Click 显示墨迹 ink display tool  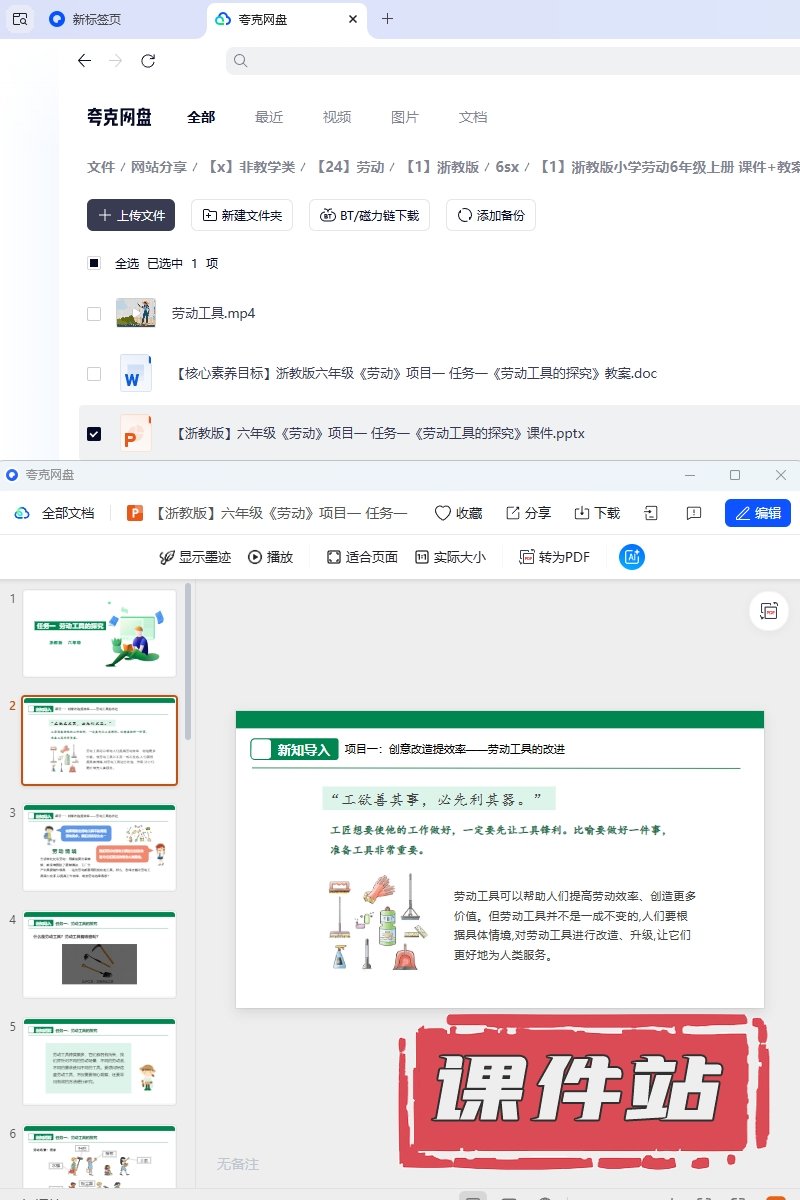(195, 557)
